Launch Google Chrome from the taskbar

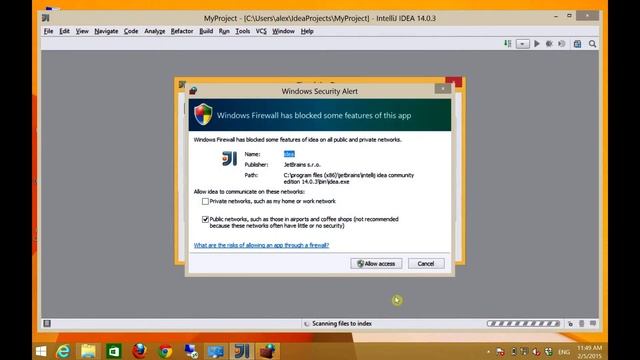coord(165,351)
